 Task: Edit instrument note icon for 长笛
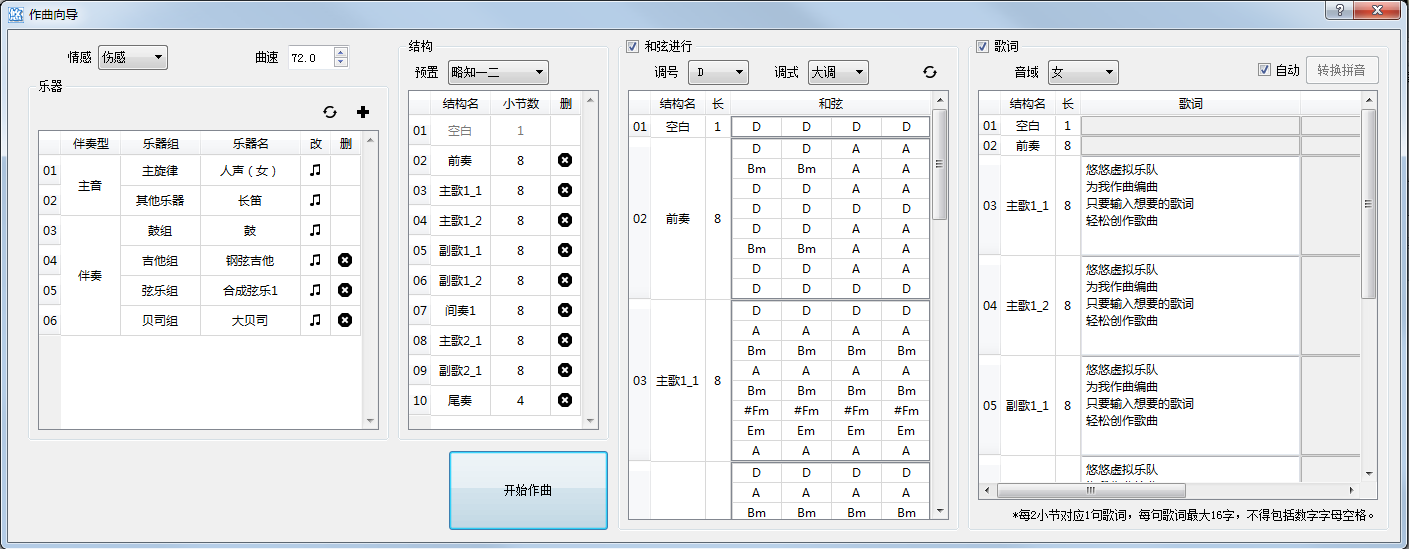coord(315,200)
